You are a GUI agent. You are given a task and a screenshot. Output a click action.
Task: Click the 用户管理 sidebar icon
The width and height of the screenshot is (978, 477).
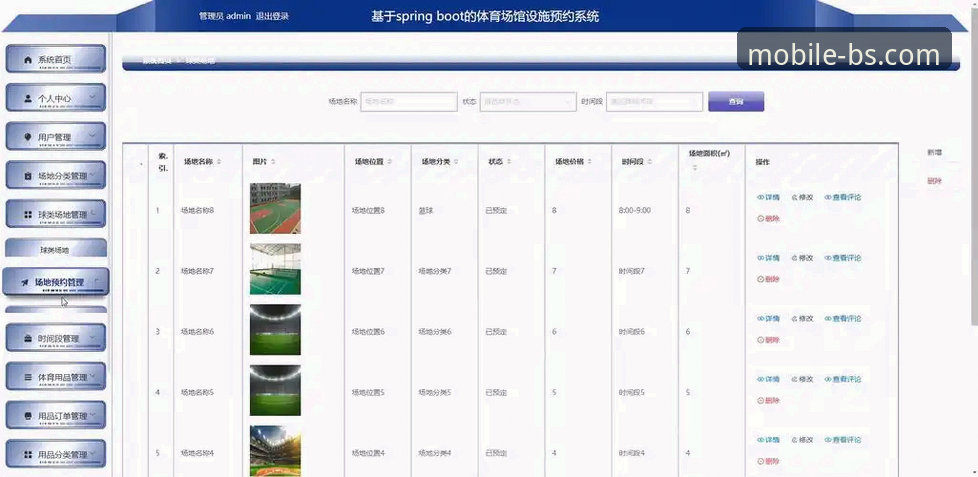[x=27, y=137]
